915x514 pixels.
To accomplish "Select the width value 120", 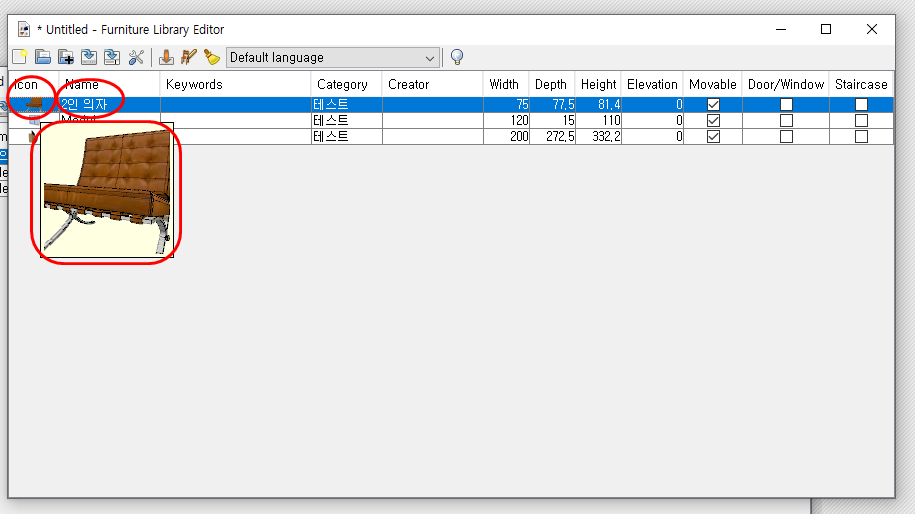I will (506, 121).
